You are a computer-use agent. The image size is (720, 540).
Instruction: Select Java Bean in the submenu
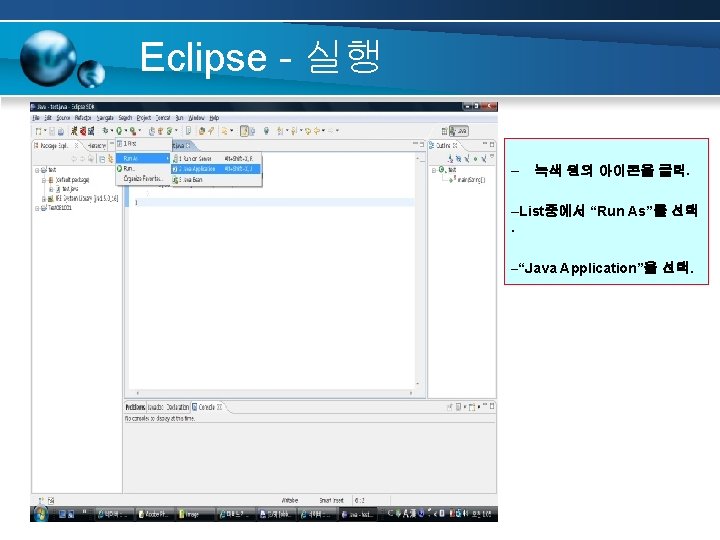pyautogui.click(x=216, y=180)
